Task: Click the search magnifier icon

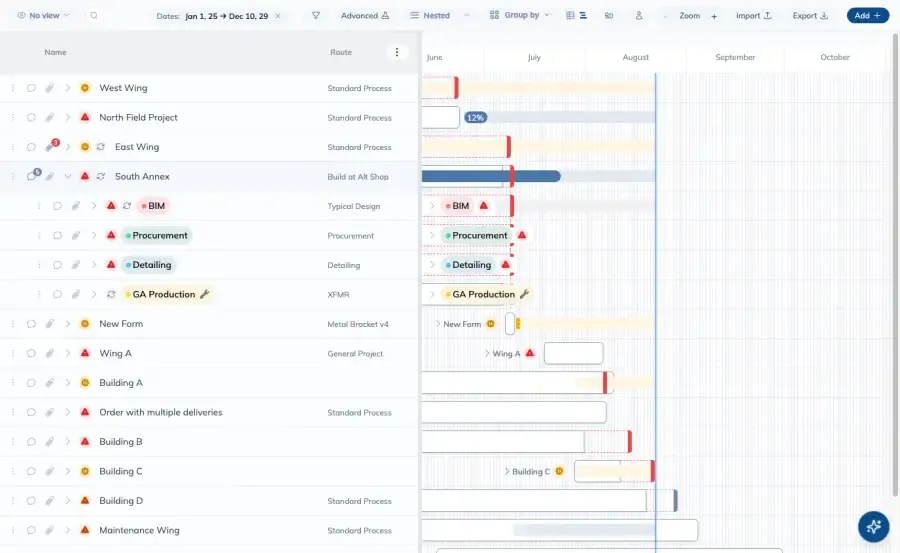Action: pos(94,16)
